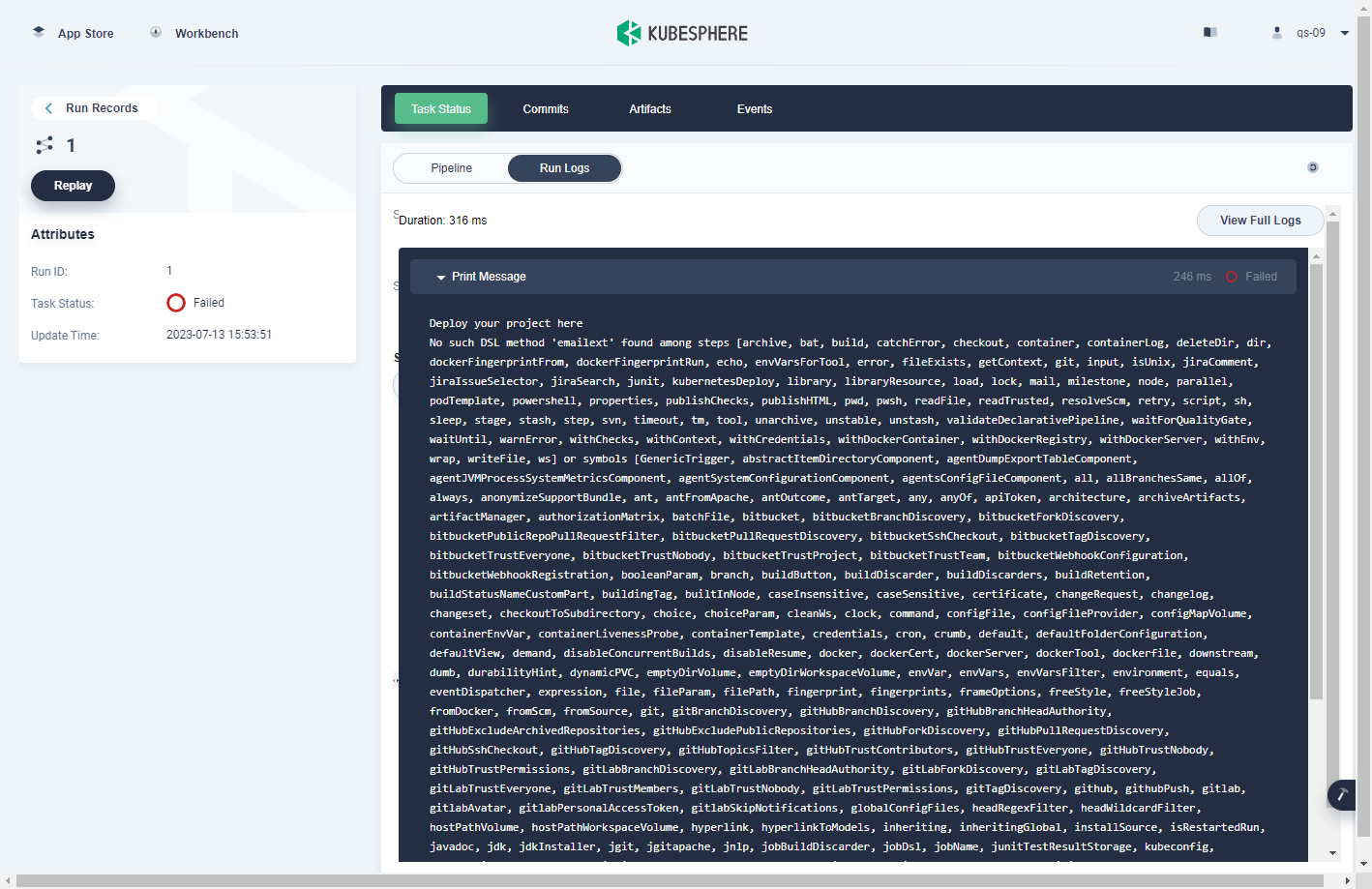
Task: Open the Workbench page
Action: (204, 33)
